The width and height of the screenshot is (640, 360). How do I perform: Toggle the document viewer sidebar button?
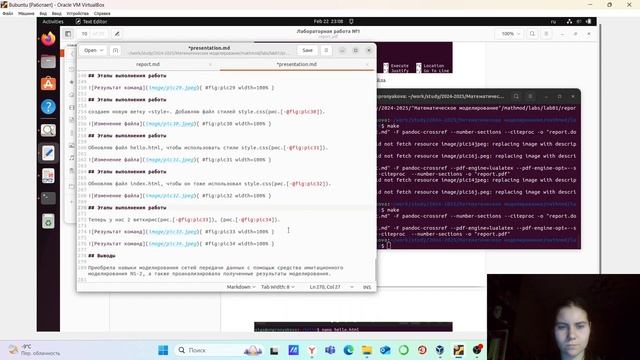point(68,34)
